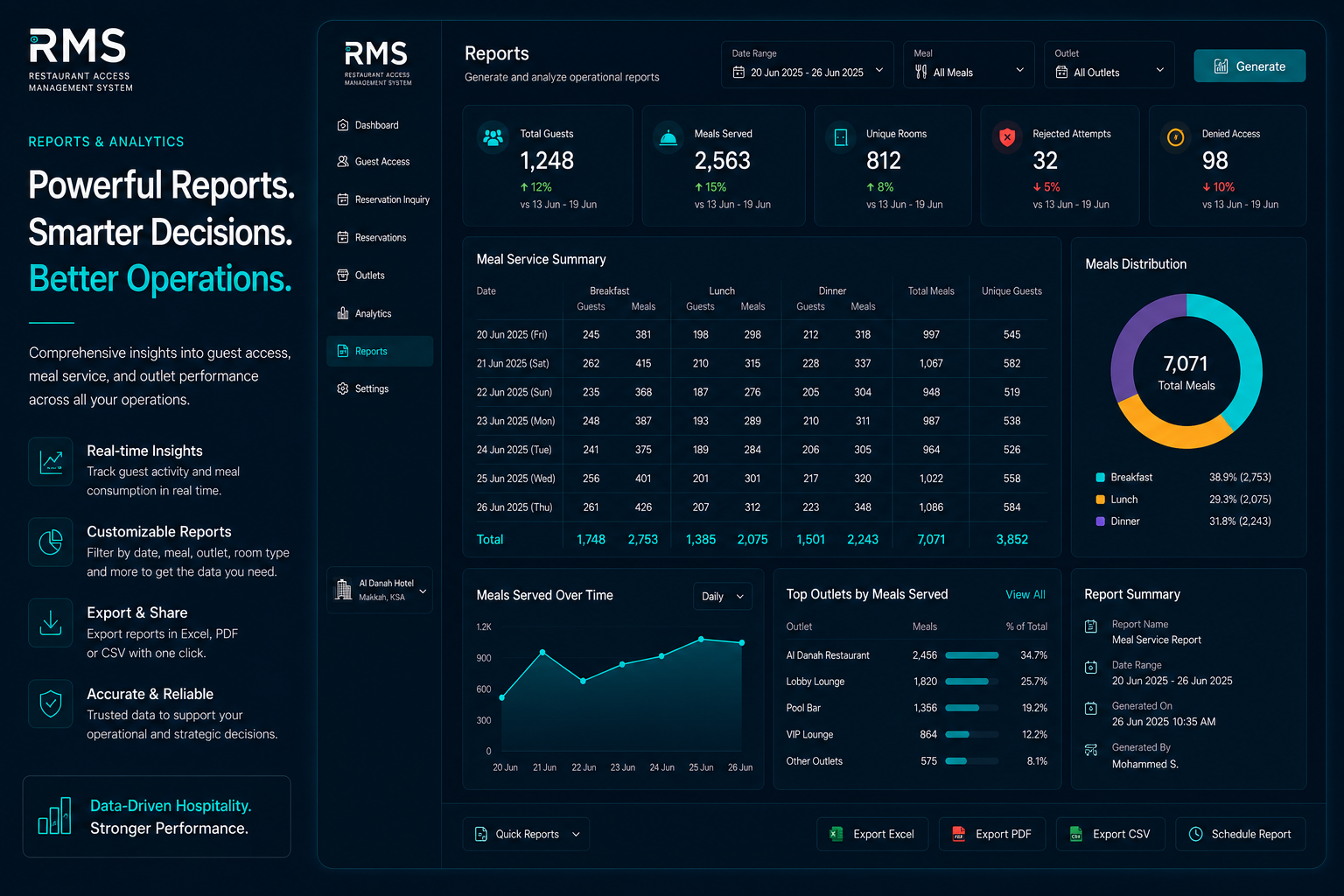This screenshot has width=1344, height=896.
Task: Click the Report Name document icon
Action: [x=1091, y=626]
